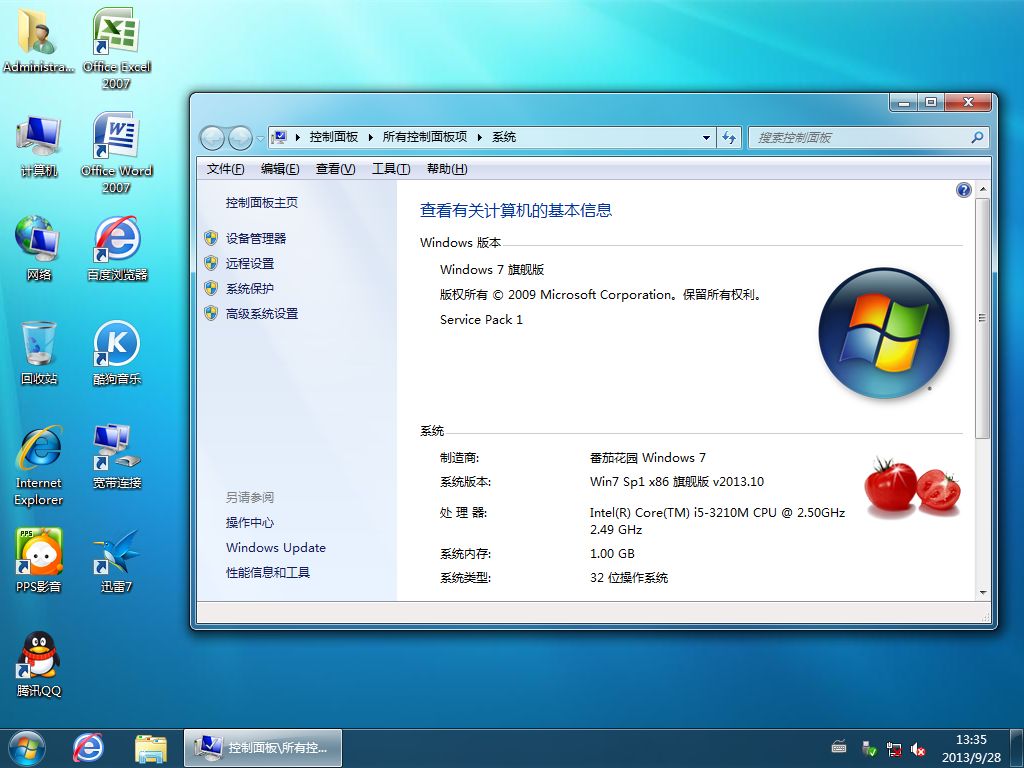This screenshot has width=1024, height=768.
Task: Click the 系统 breadcrumb segment
Action: tap(504, 137)
